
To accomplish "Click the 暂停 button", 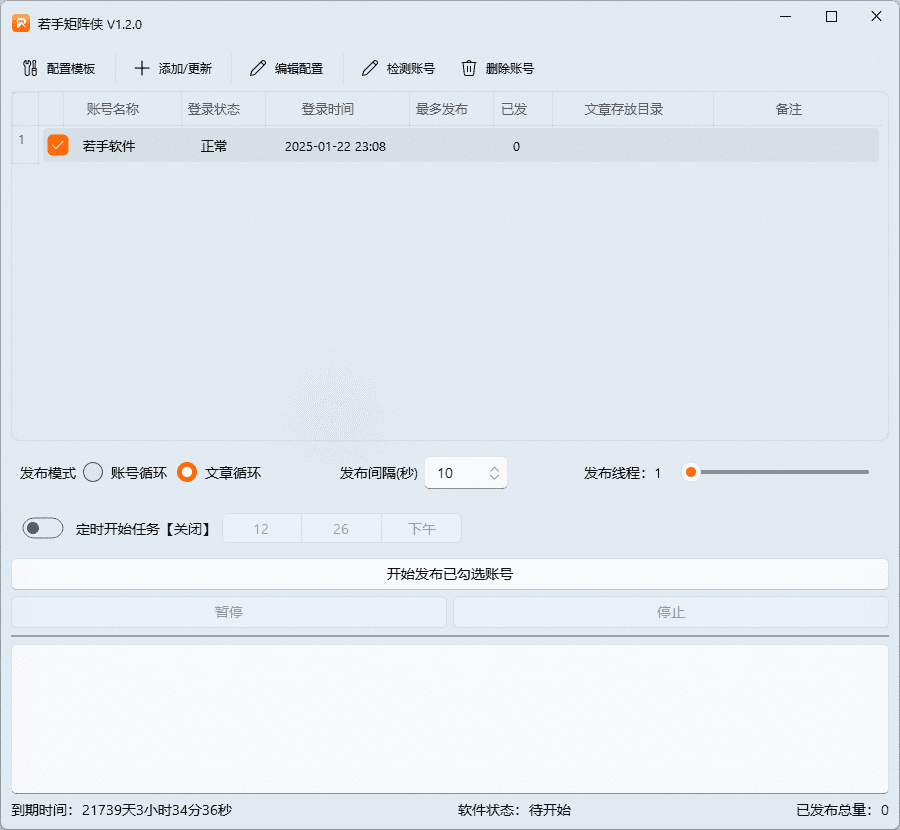I will tap(228, 611).
